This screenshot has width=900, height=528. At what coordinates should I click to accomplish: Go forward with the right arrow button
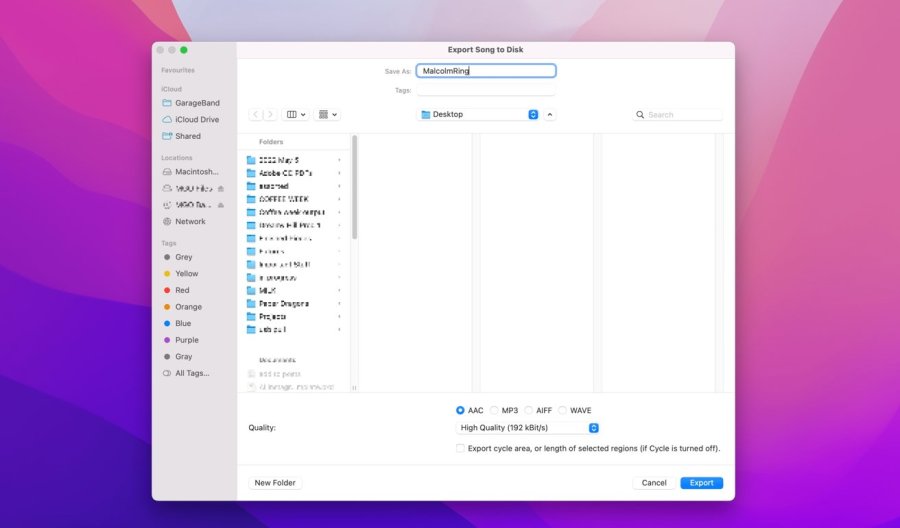(x=270, y=115)
